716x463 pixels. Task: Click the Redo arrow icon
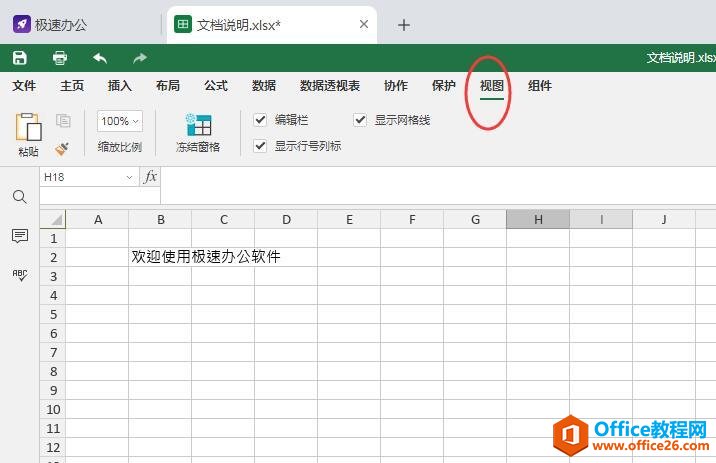140,58
